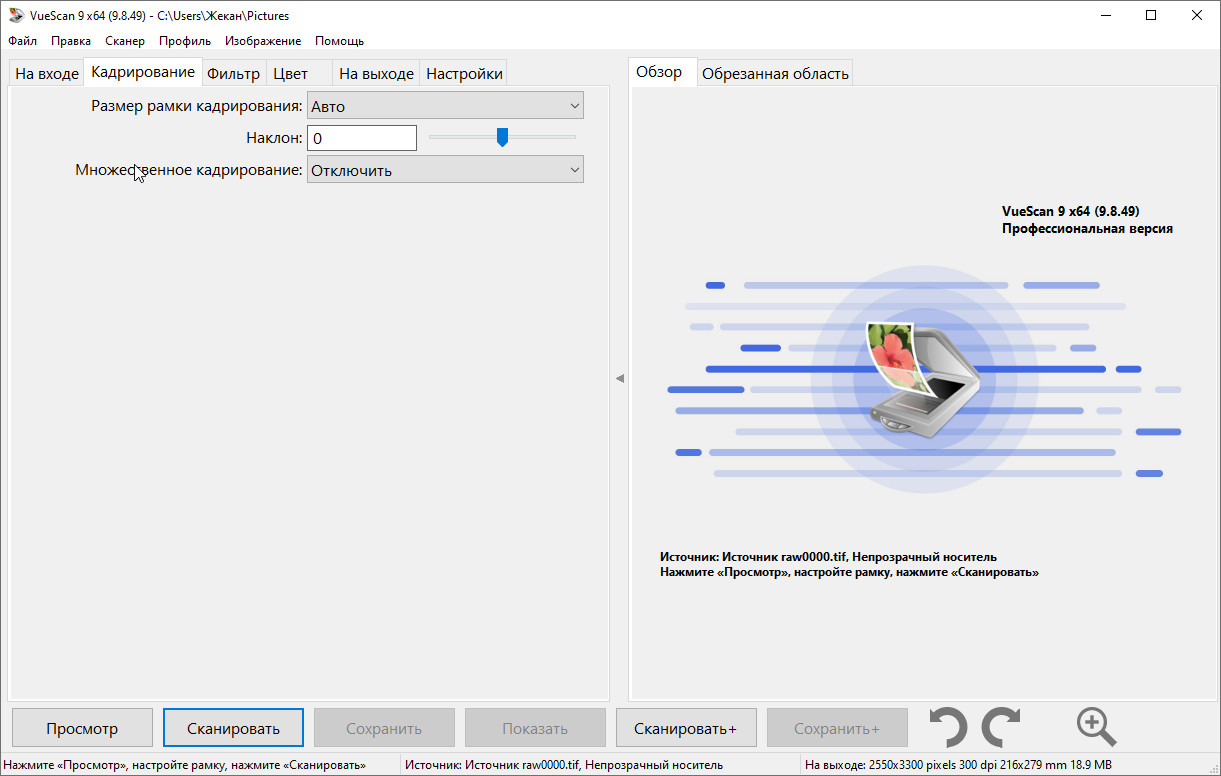1221x776 pixels.
Task: Open the Сканер menu
Action: (x=125, y=41)
